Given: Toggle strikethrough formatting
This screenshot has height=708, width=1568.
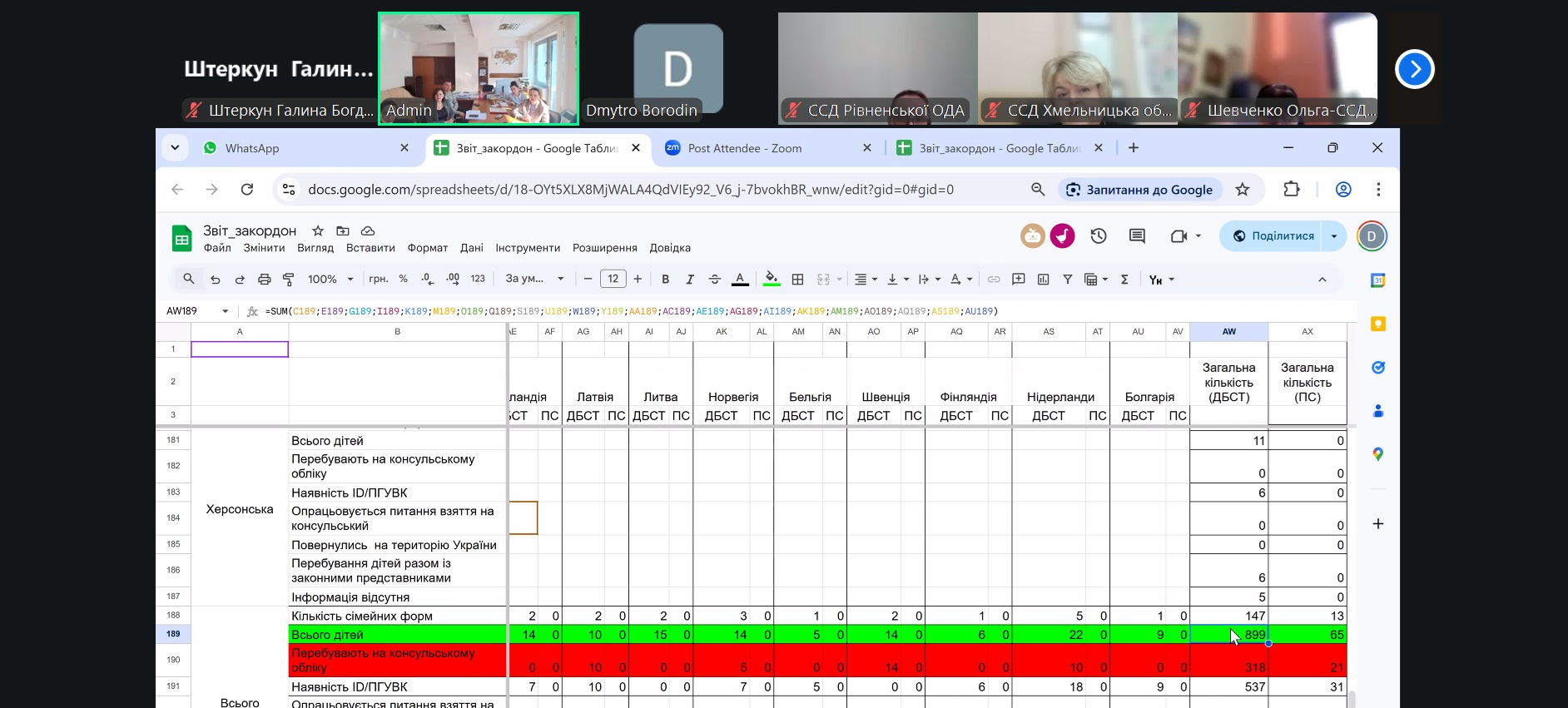Looking at the screenshot, I should [x=714, y=280].
